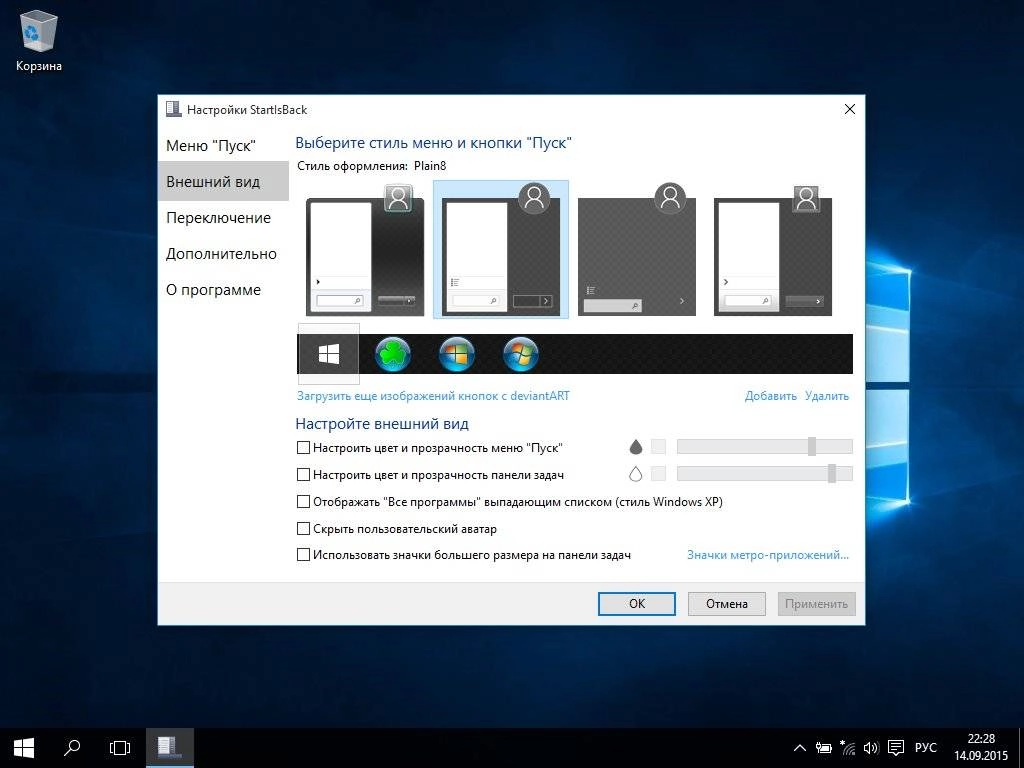Switch the input language РУС indicator
1024x768 pixels.
click(925, 748)
